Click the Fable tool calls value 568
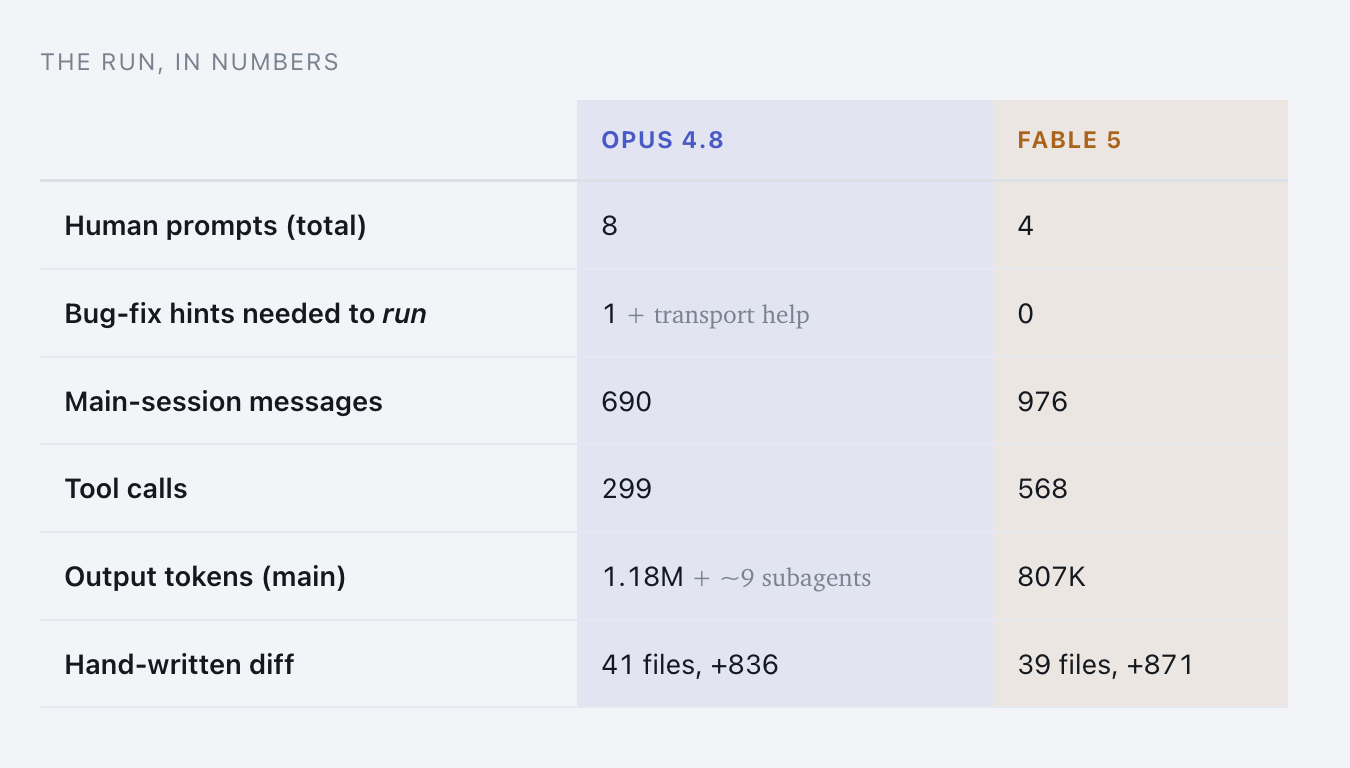This screenshot has height=768, width=1350. pos(1043,489)
